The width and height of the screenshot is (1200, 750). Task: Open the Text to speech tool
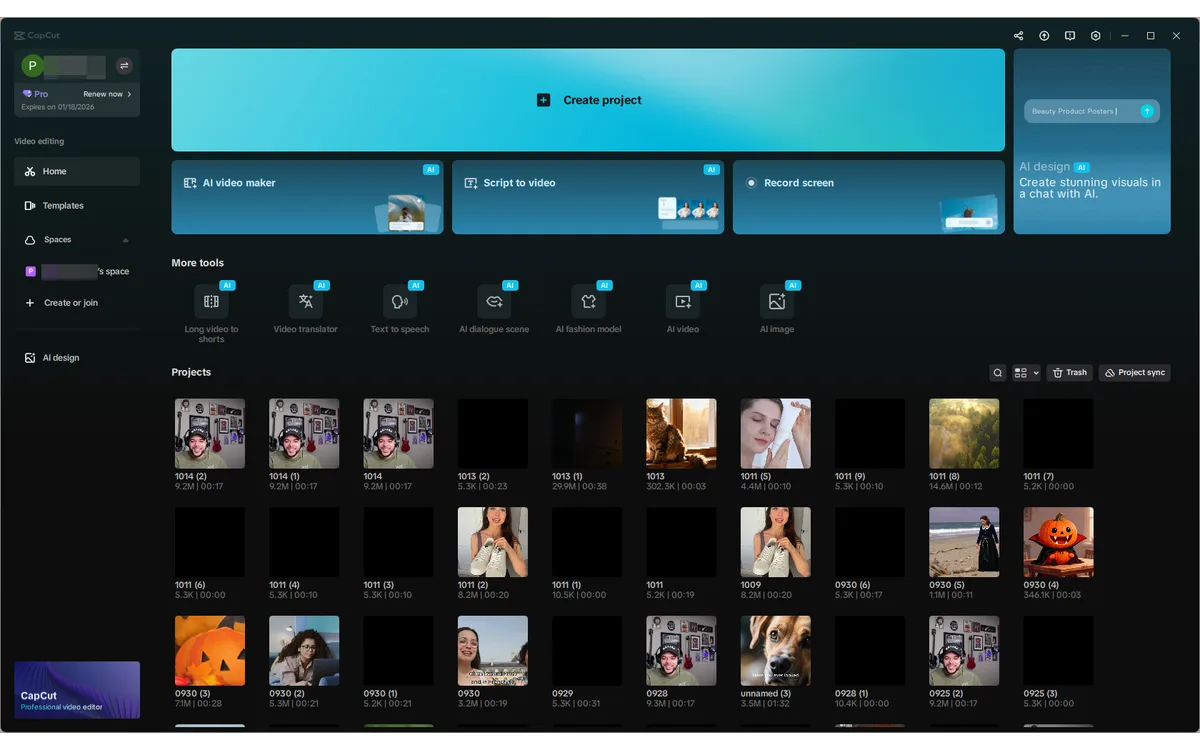click(400, 301)
